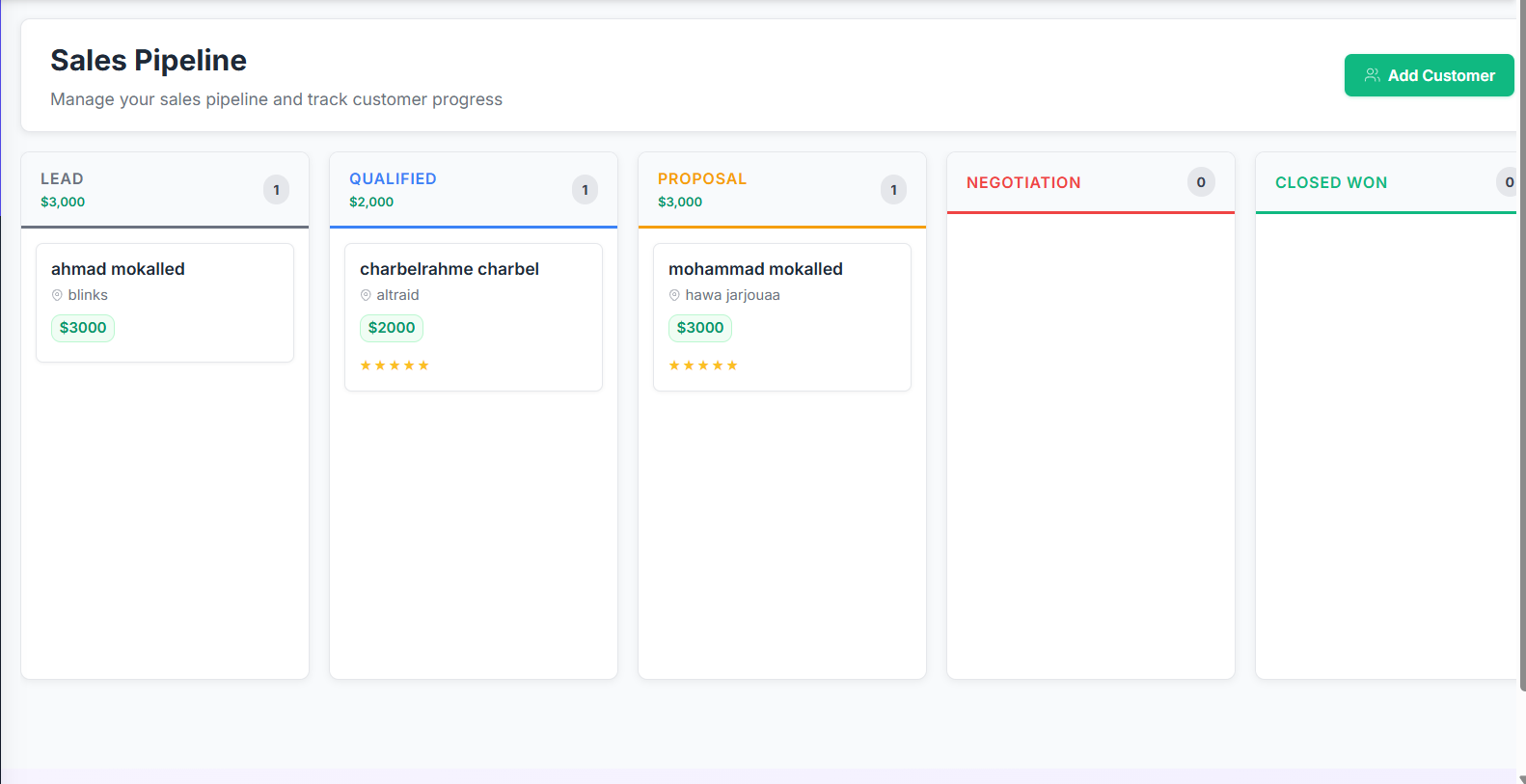This screenshot has height=784, width=1526.
Task: Select the NEGOTIATION column header
Action: [x=1022, y=183]
